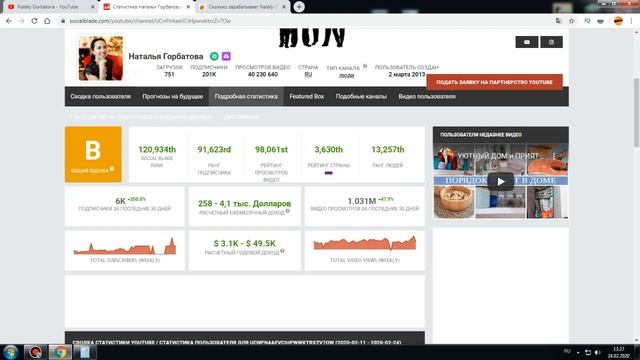Click the info icon by расчетный ежемесячный доход
Screen dimensions: 640x360
(288, 211)
